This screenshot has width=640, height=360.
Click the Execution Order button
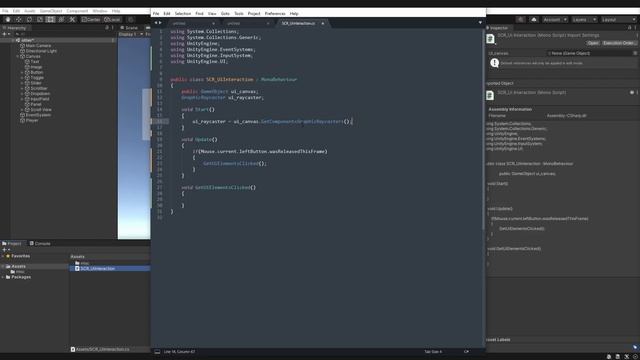click(619, 43)
